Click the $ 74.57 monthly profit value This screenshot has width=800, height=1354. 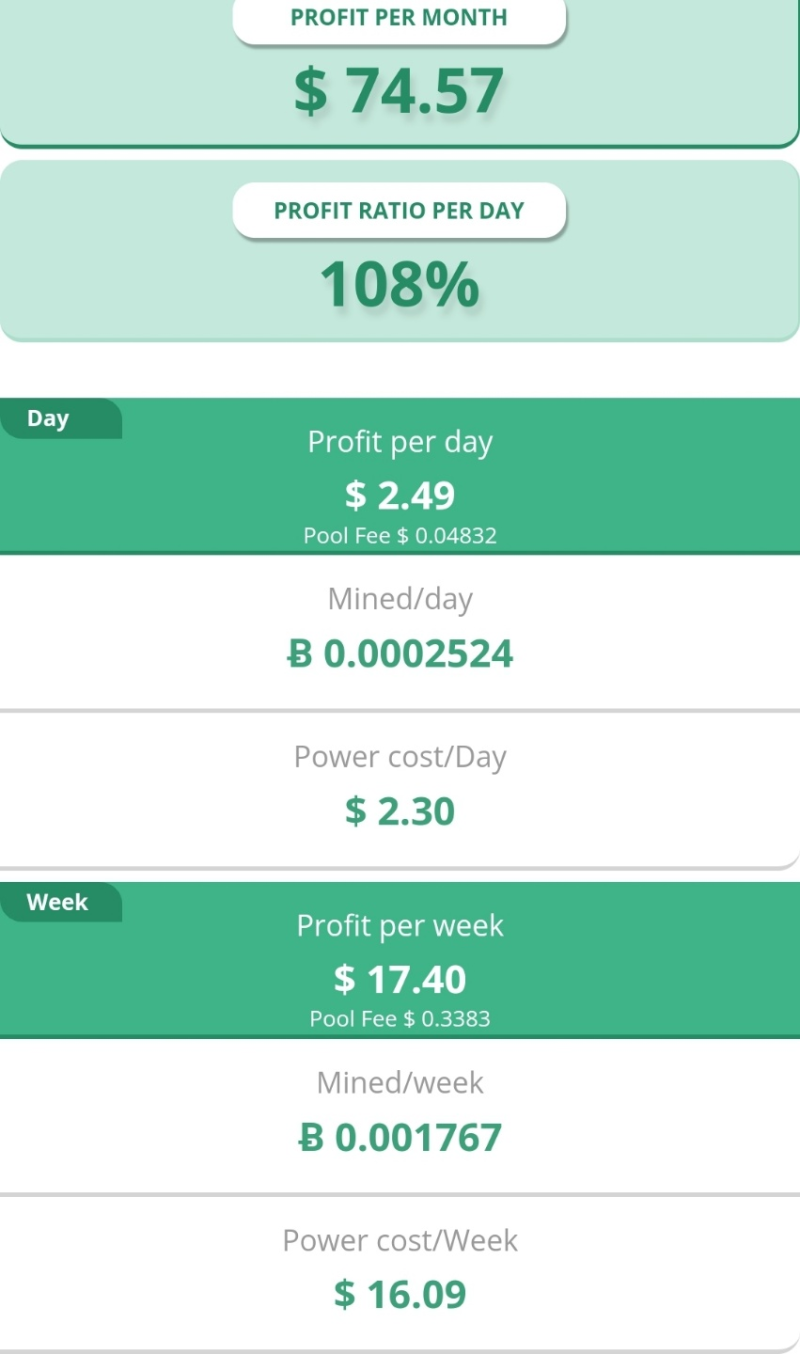[x=399, y=91]
